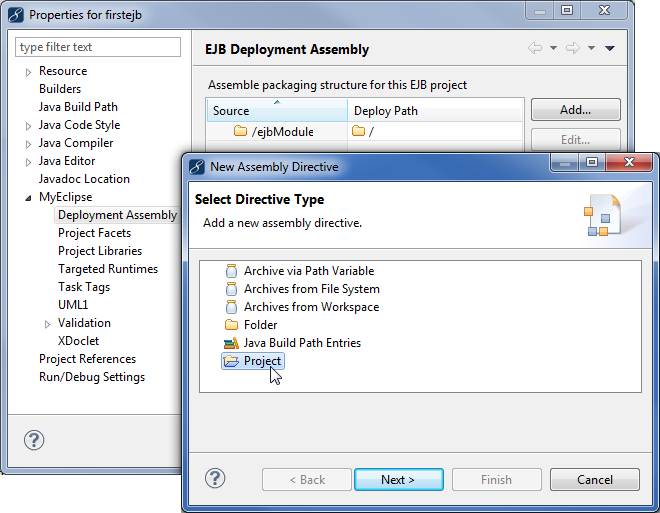Select the Resource label in the tree

(63, 71)
